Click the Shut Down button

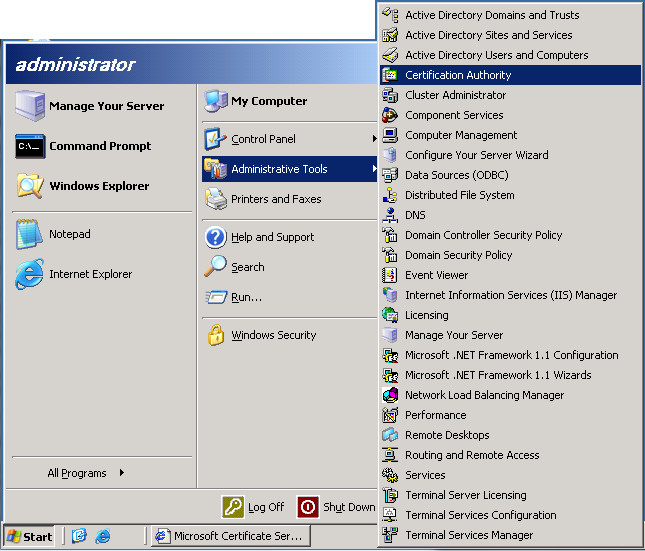click(x=336, y=507)
